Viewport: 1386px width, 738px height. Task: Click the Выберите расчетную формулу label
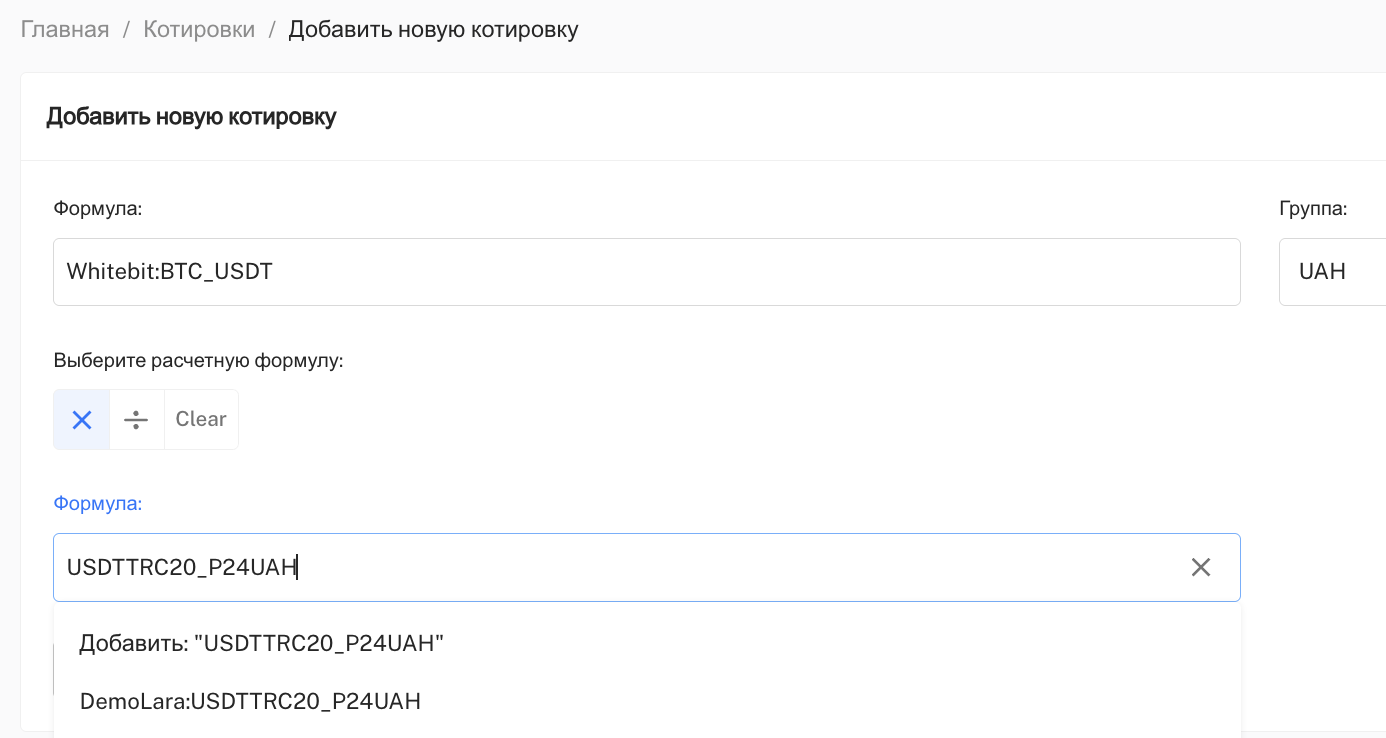point(198,360)
